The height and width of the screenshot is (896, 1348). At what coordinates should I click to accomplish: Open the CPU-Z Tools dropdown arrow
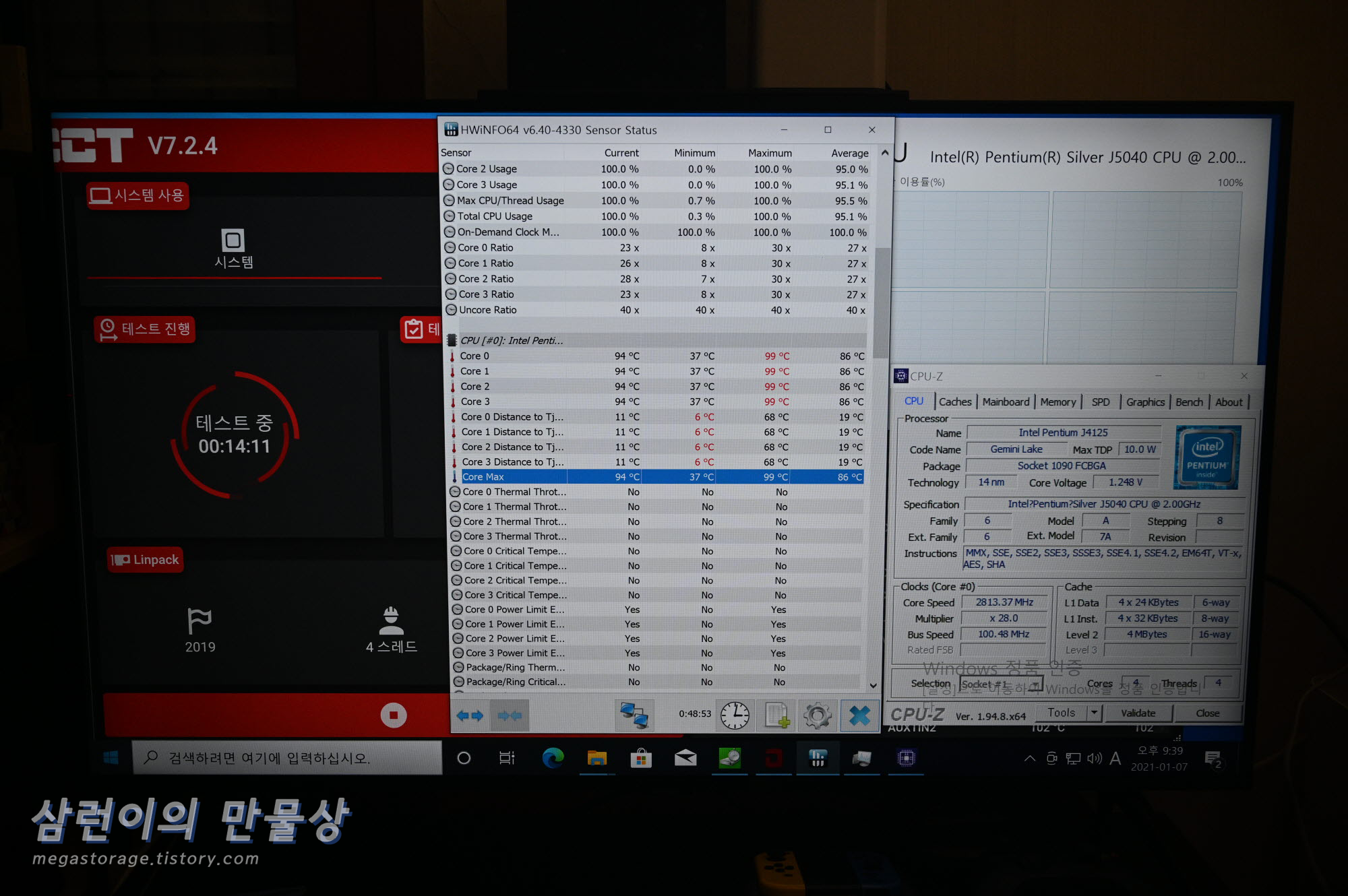click(1095, 713)
